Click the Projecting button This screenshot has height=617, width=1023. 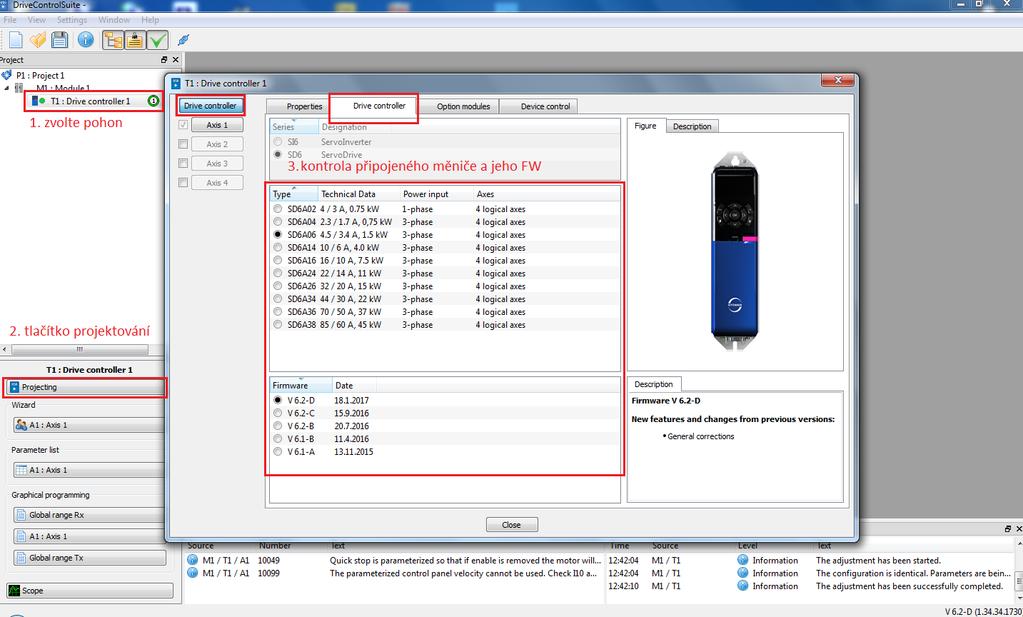pos(84,387)
